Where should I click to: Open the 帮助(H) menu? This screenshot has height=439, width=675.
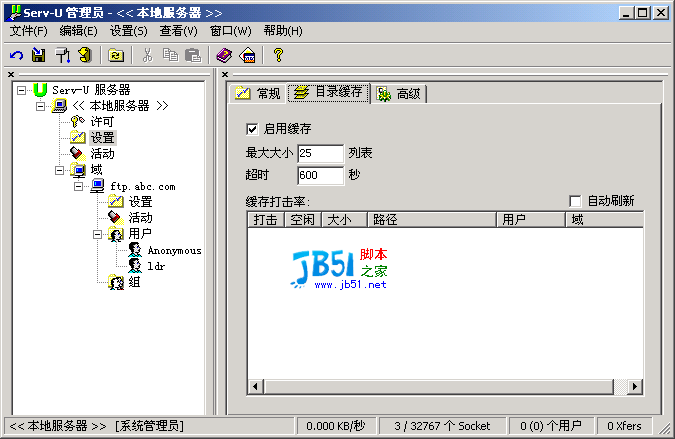(283, 31)
